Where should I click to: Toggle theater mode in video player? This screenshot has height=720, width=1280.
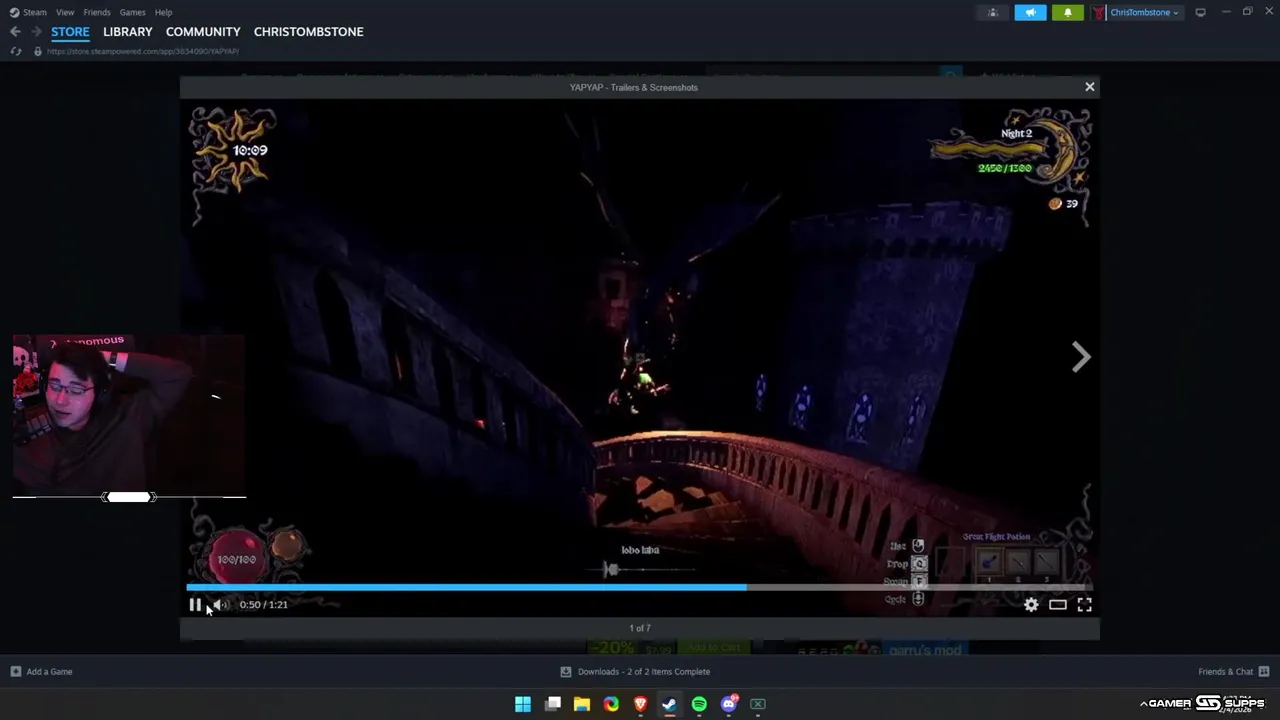pyautogui.click(x=1057, y=604)
